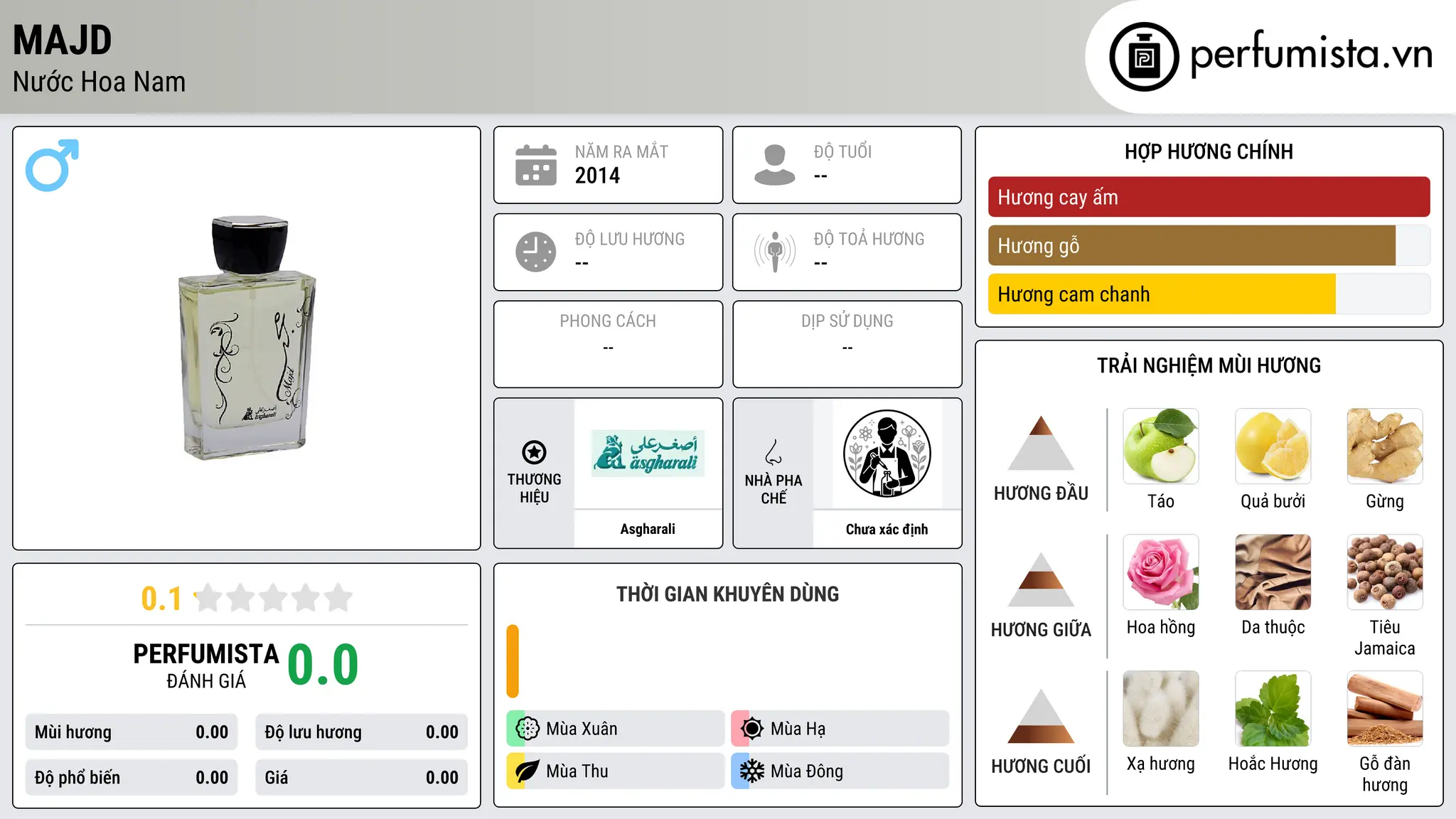
Task: Click the red Hương cay ấm accord bar
Action: 1209,197
